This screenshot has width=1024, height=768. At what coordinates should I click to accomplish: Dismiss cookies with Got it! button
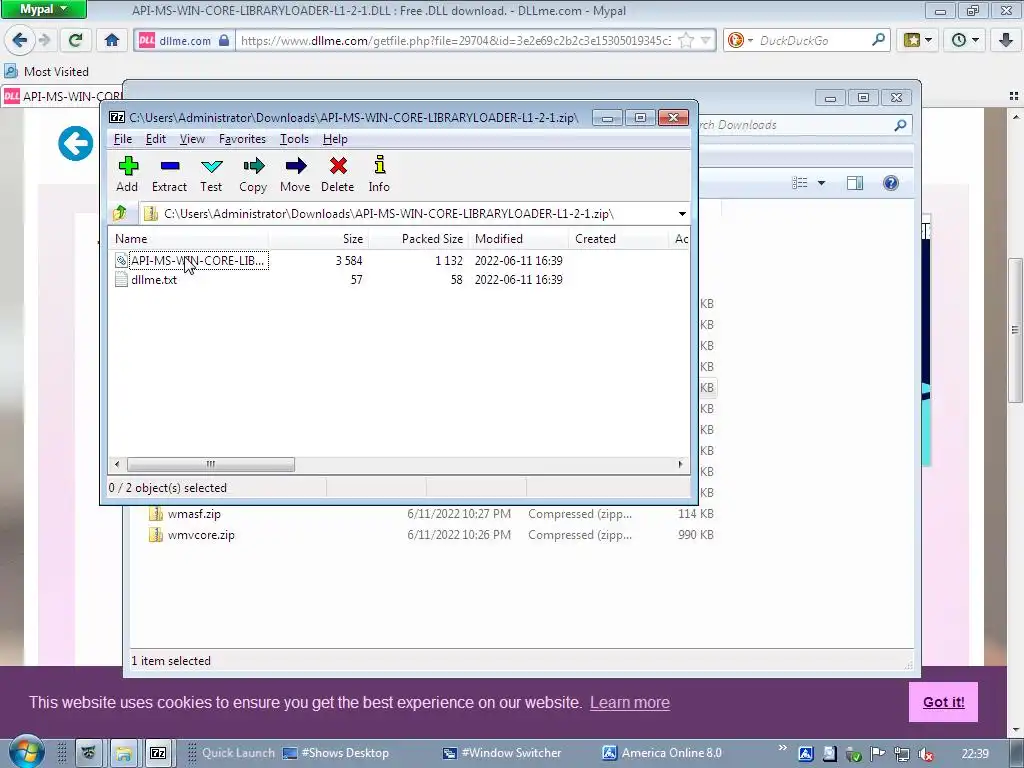(943, 702)
